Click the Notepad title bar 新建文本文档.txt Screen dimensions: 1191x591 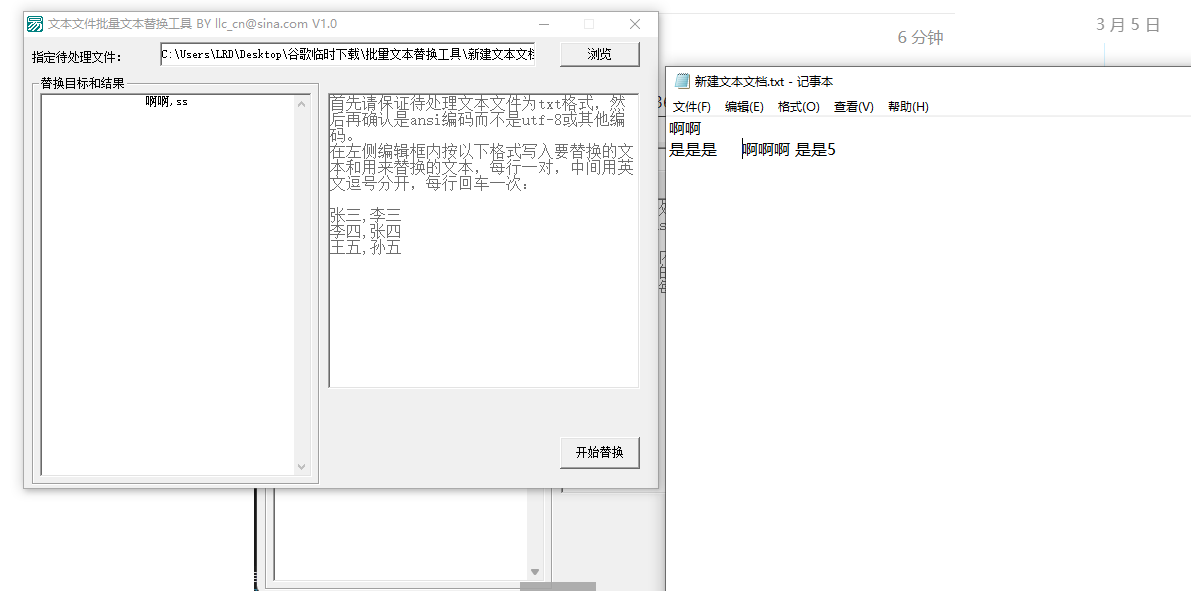pyautogui.click(x=763, y=82)
